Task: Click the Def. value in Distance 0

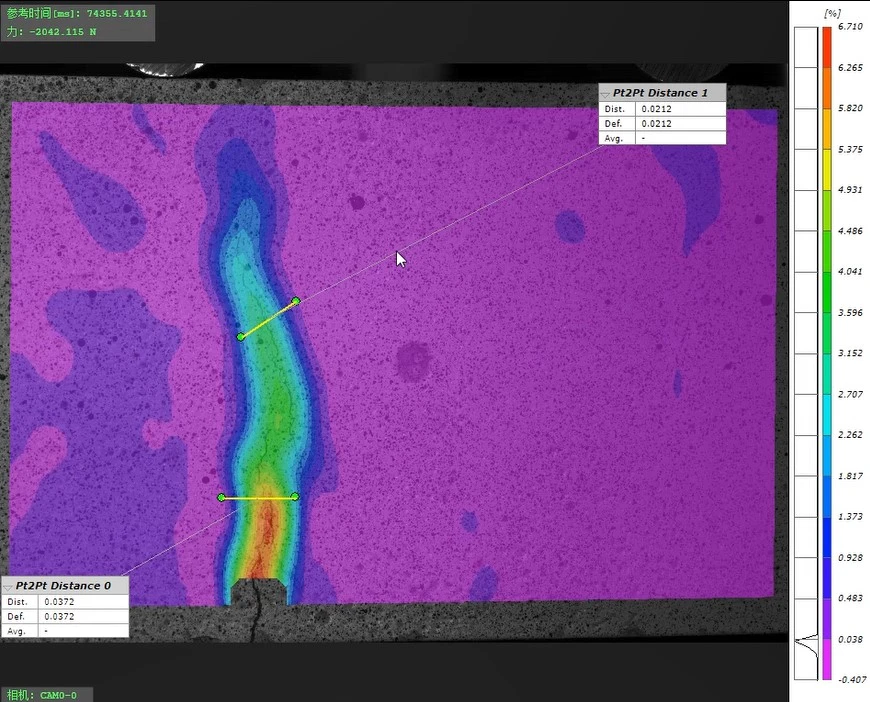Action: pyautogui.click(x=84, y=616)
